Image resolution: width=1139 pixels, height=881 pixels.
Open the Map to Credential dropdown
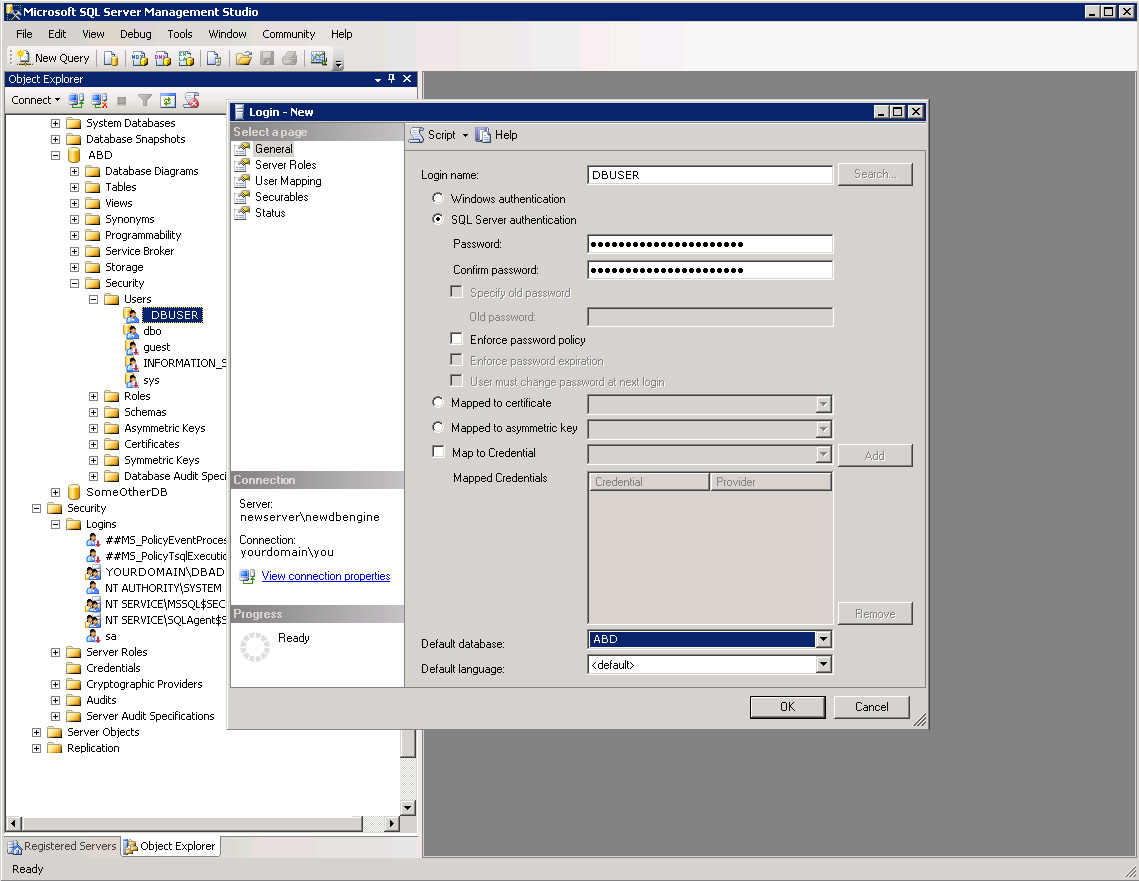pyautogui.click(x=823, y=455)
